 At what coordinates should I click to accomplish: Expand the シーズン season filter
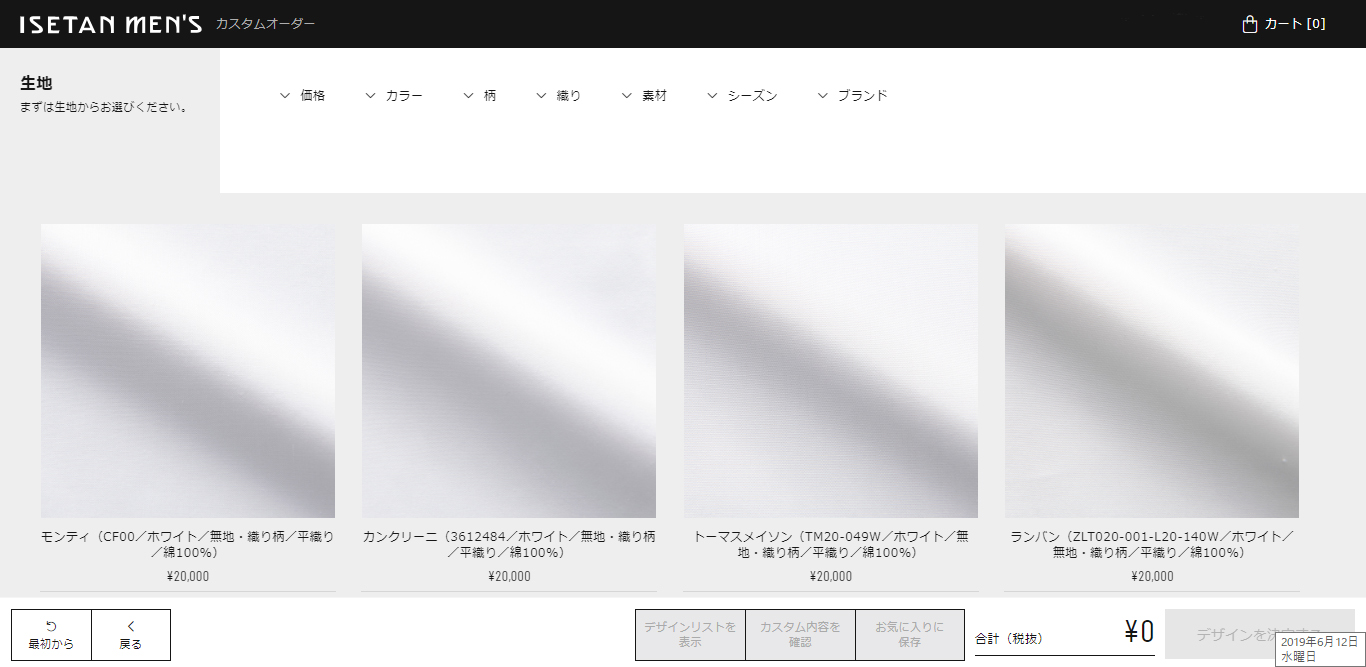[x=742, y=96]
